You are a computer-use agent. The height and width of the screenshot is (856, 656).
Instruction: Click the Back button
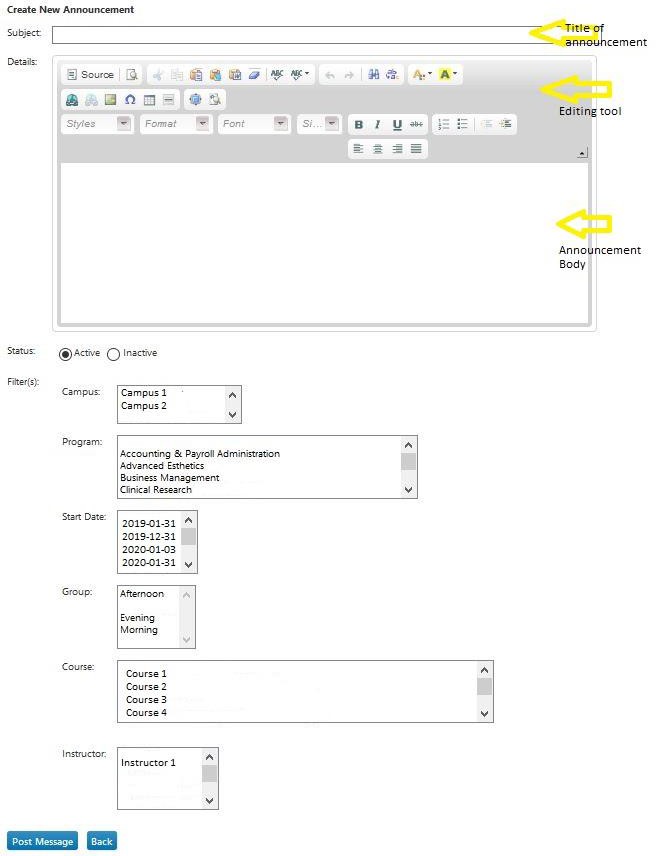click(x=101, y=842)
